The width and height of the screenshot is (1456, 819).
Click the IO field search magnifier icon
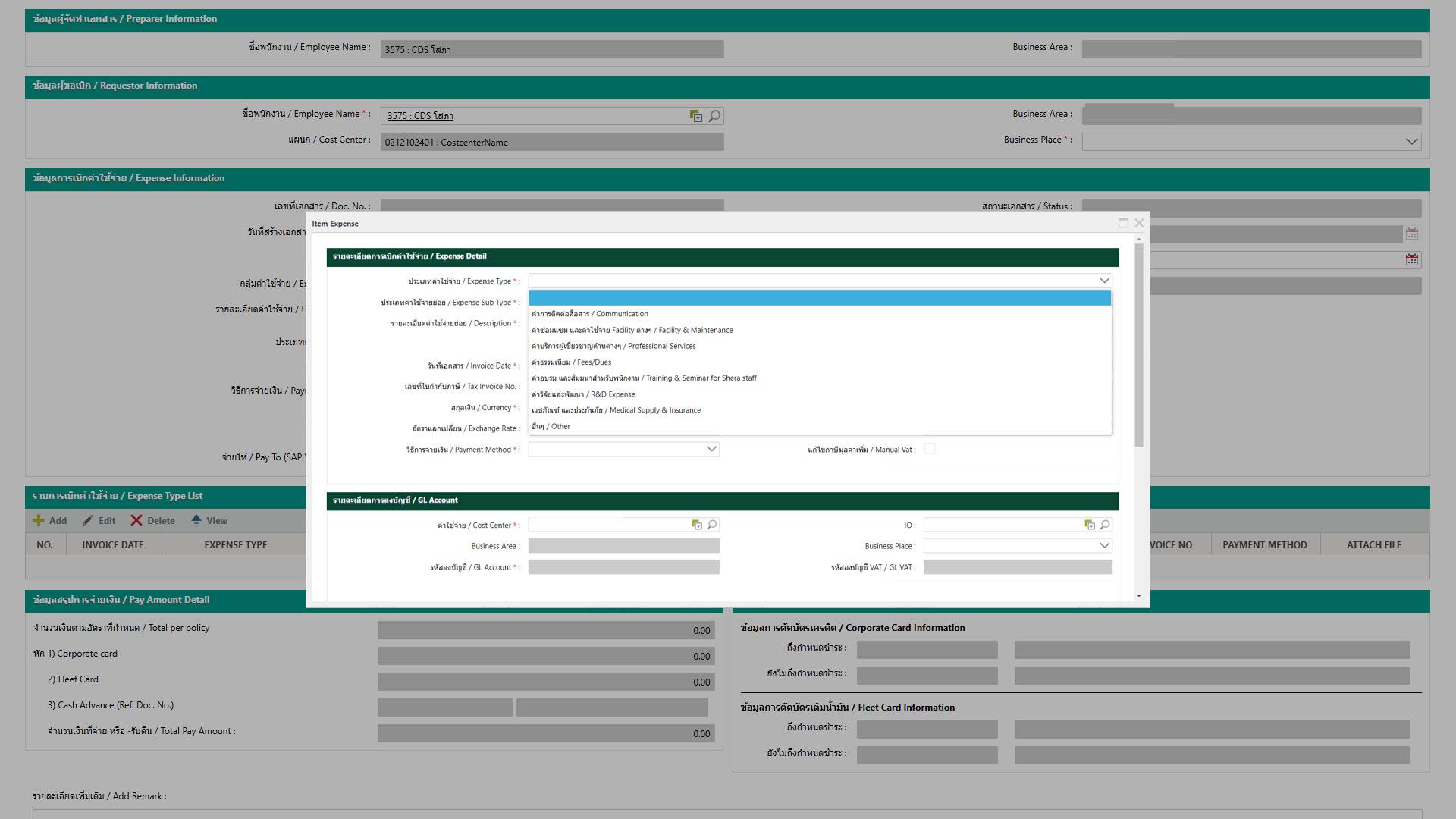(1105, 525)
